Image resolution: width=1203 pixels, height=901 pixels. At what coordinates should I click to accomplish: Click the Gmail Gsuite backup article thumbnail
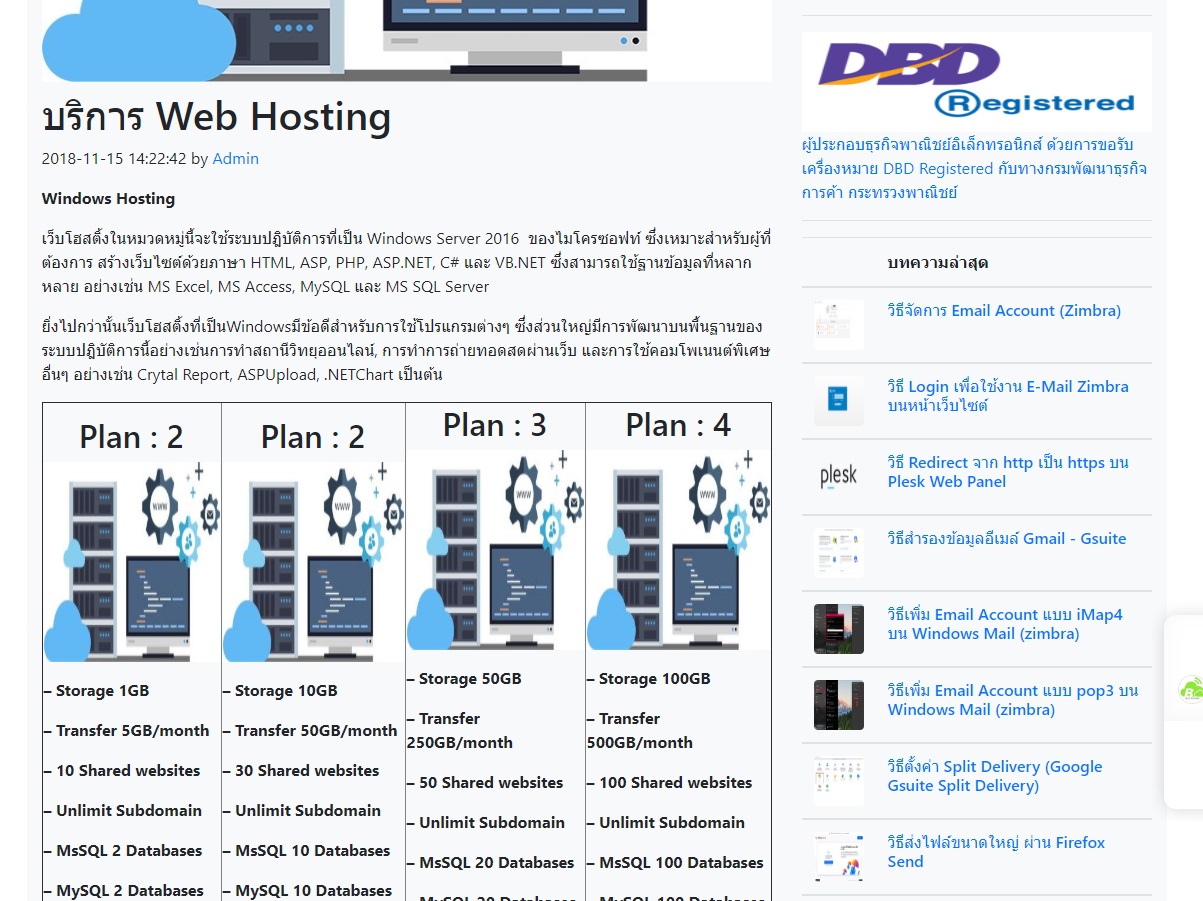pos(837,552)
